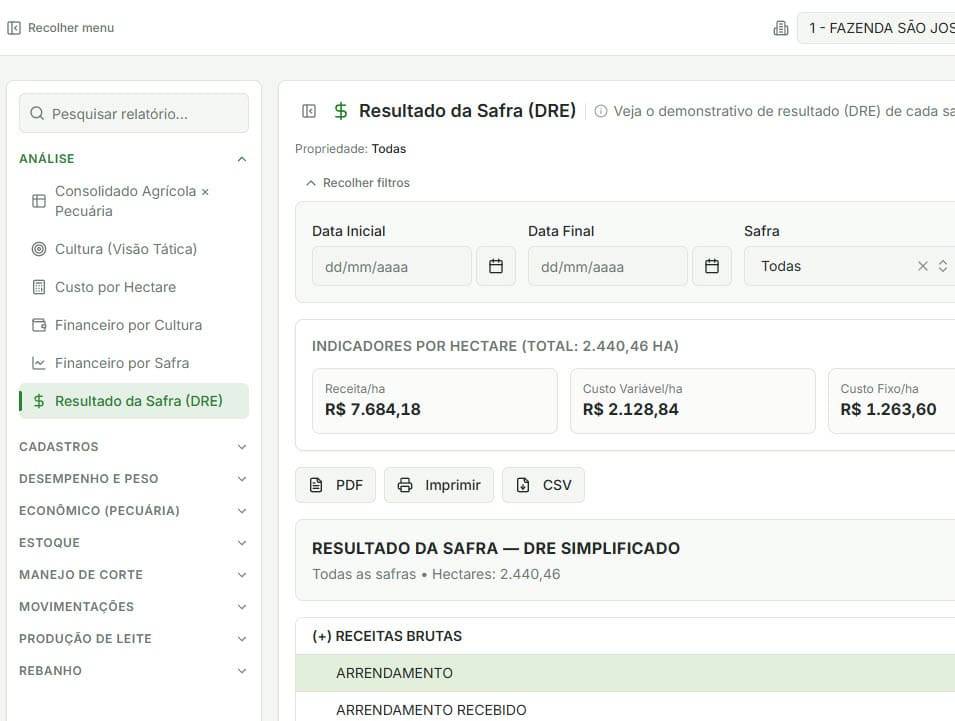Expand the PRODUÇÃO DE LEITE section
This screenshot has width=955, height=721.
133,638
